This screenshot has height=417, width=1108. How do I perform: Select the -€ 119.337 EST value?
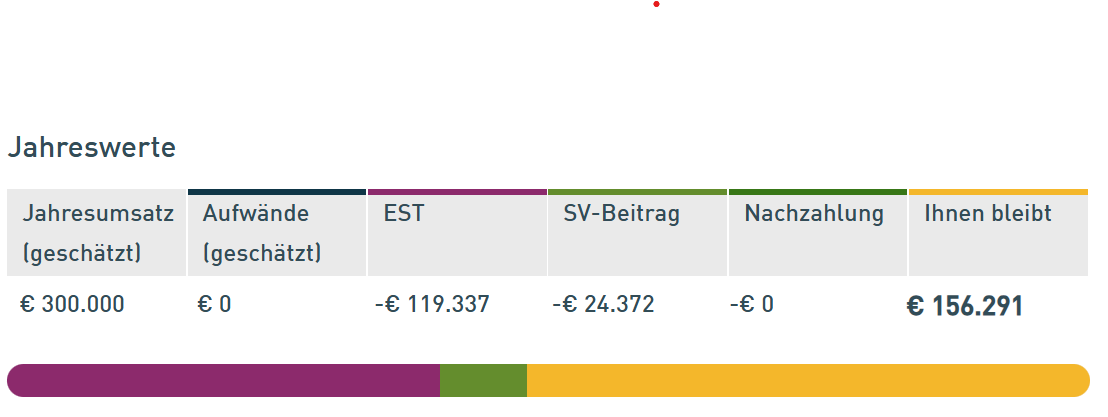(432, 304)
